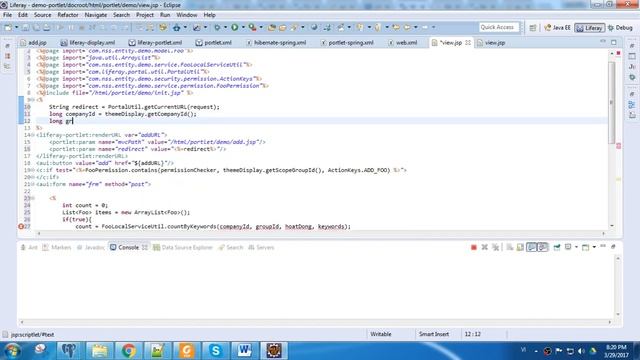This screenshot has width=640, height=360.
Task: Click the Save All toolbar icon
Action: point(36,27)
